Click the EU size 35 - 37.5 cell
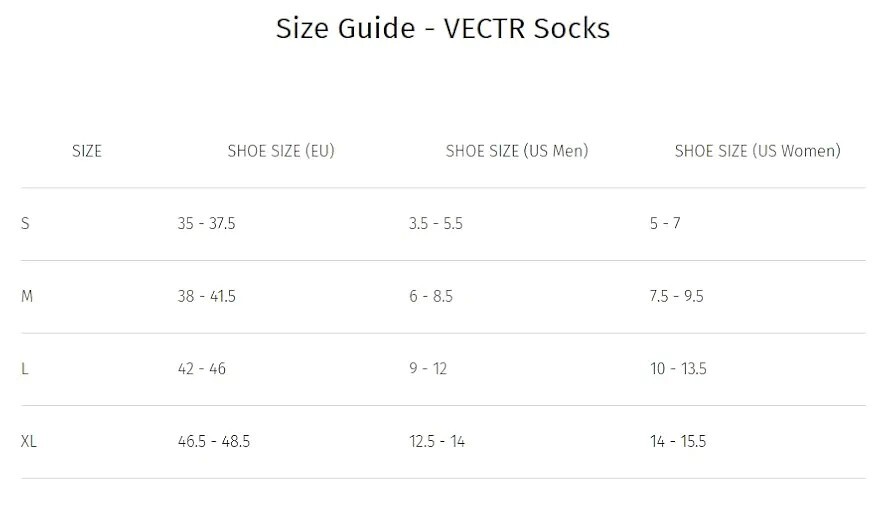The width and height of the screenshot is (894, 515). 206,224
